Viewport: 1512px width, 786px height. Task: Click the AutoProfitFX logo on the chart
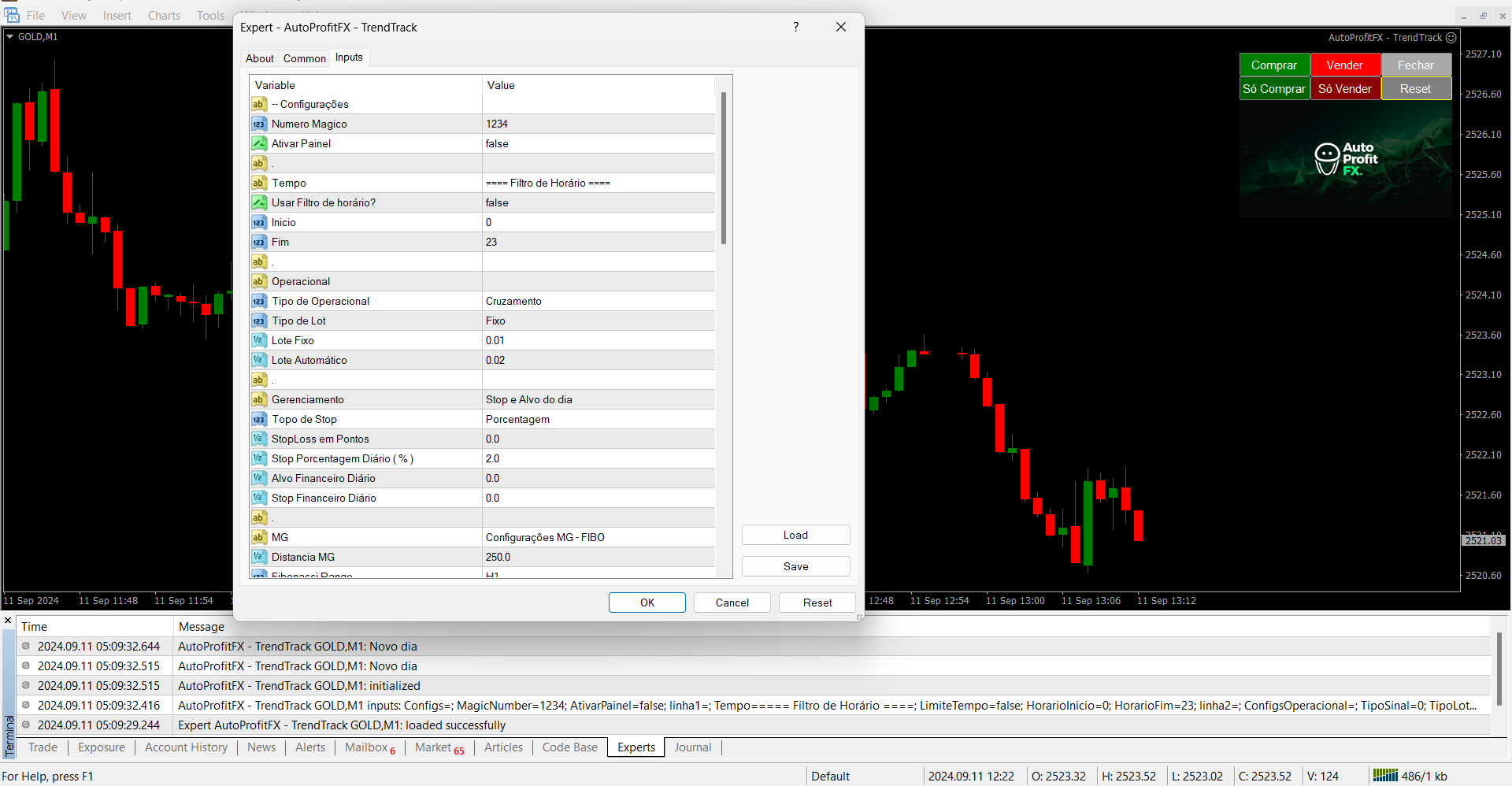[1345, 159]
